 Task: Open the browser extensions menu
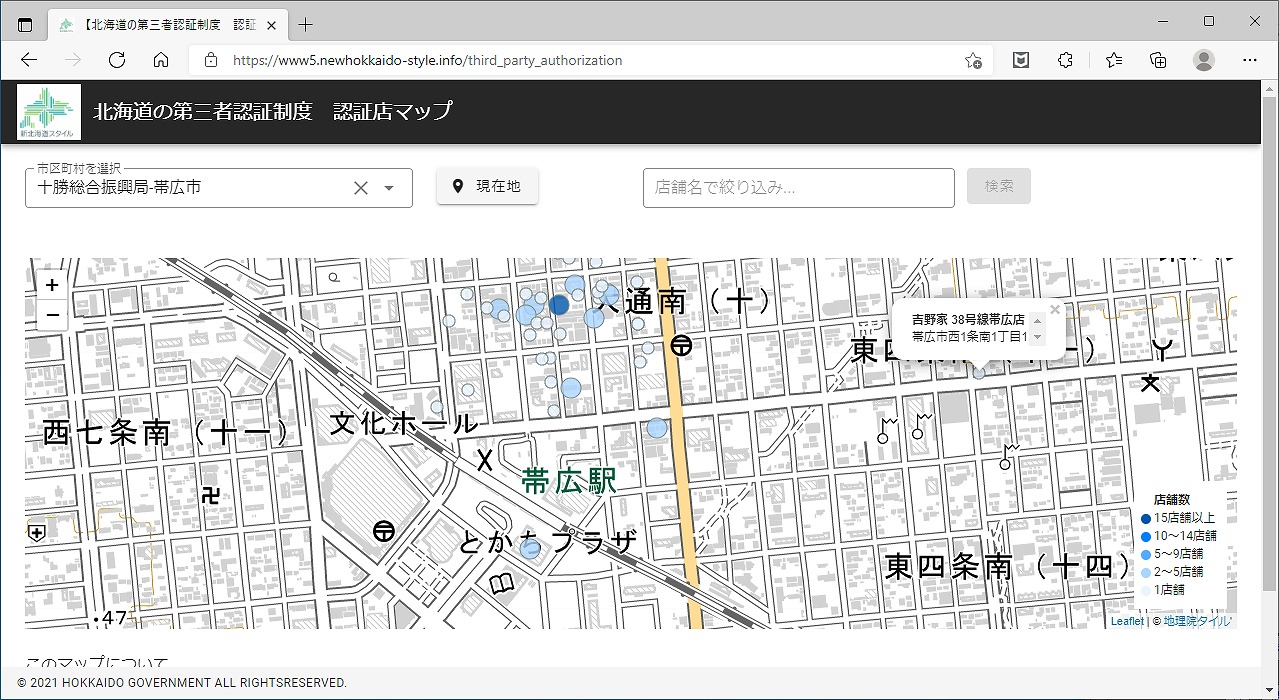coord(1065,60)
